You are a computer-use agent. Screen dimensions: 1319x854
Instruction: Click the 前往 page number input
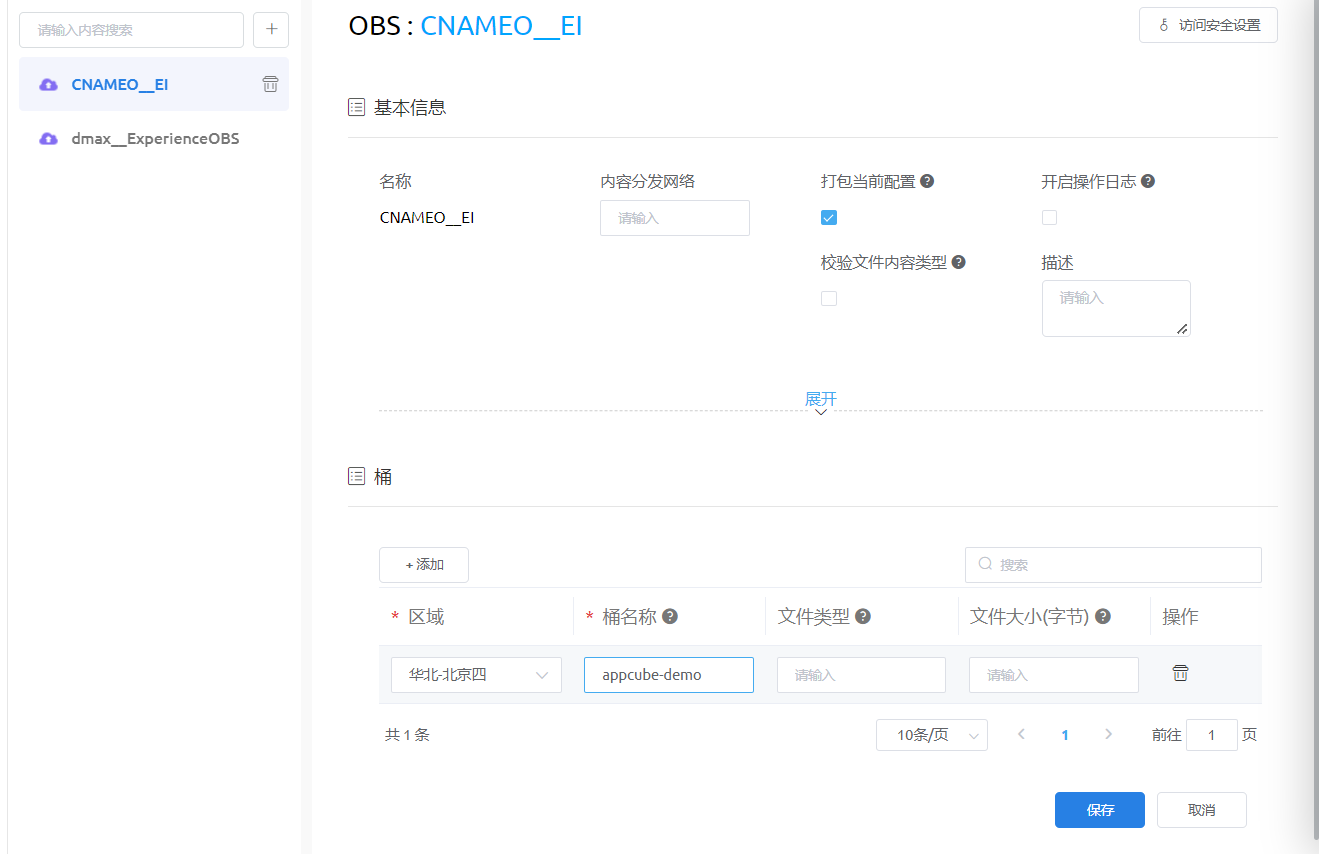coord(1212,735)
